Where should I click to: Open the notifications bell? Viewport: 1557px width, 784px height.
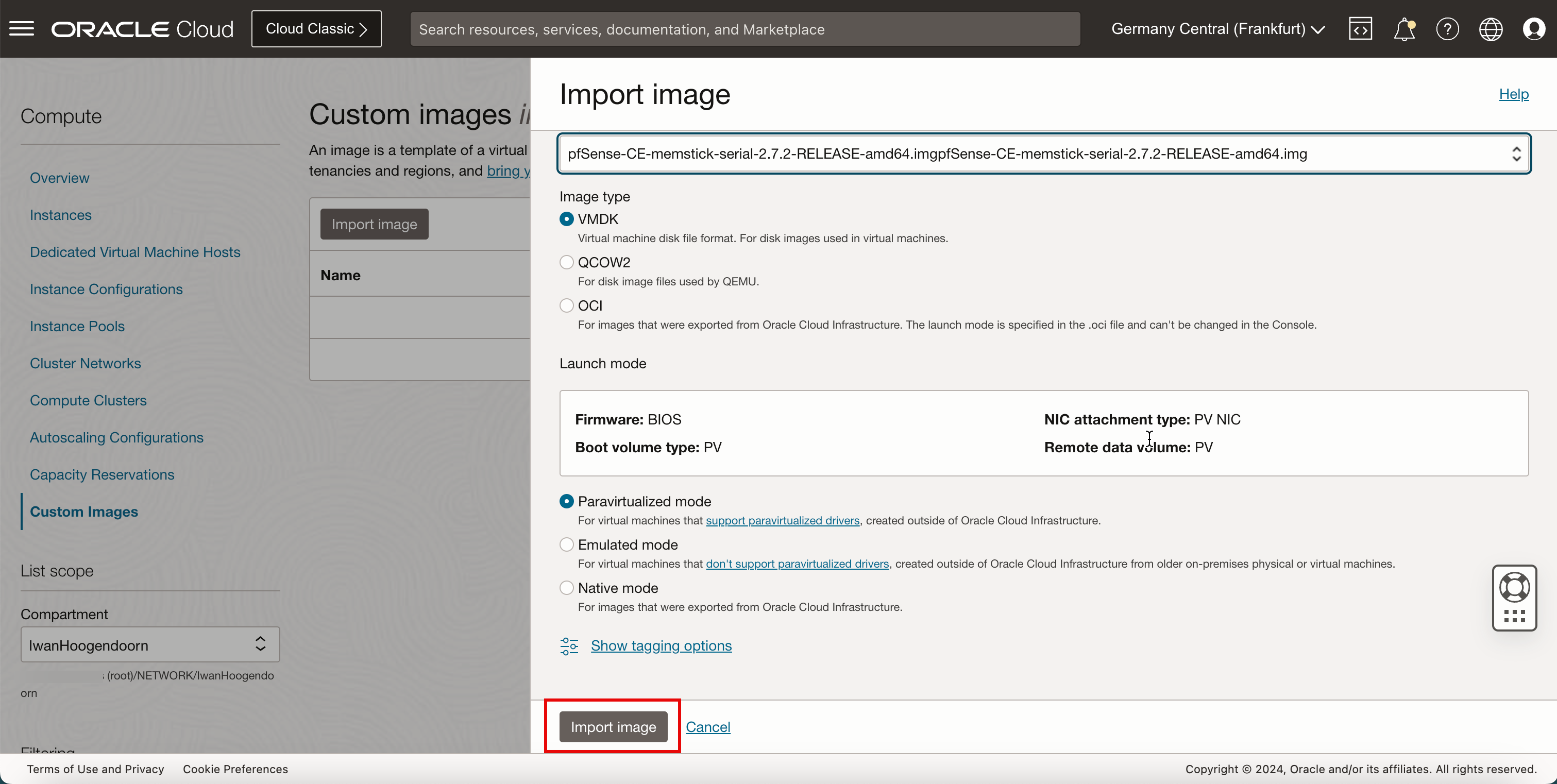pyautogui.click(x=1403, y=28)
